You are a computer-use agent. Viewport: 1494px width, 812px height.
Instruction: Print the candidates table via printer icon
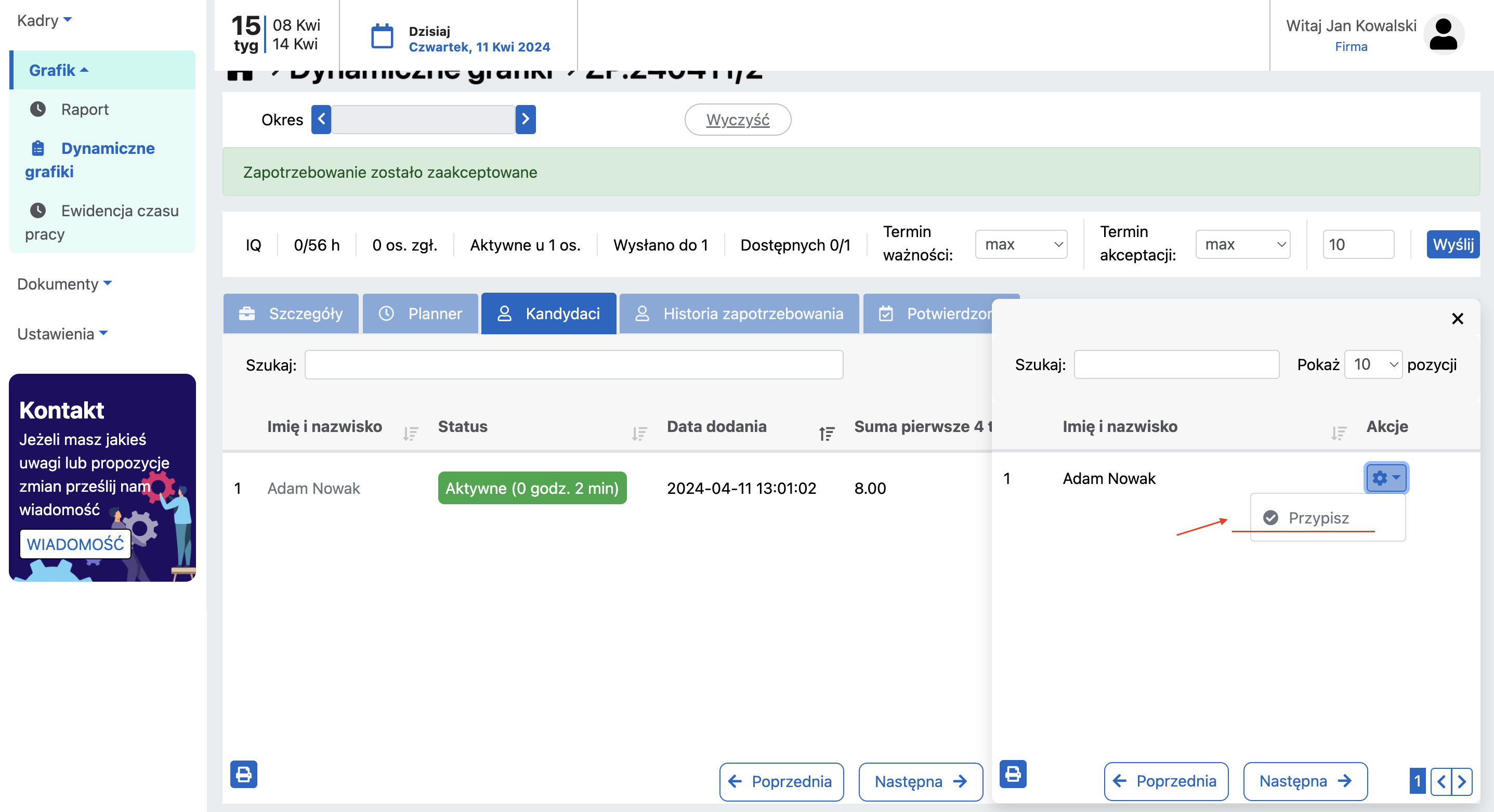pyautogui.click(x=244, y=774)
